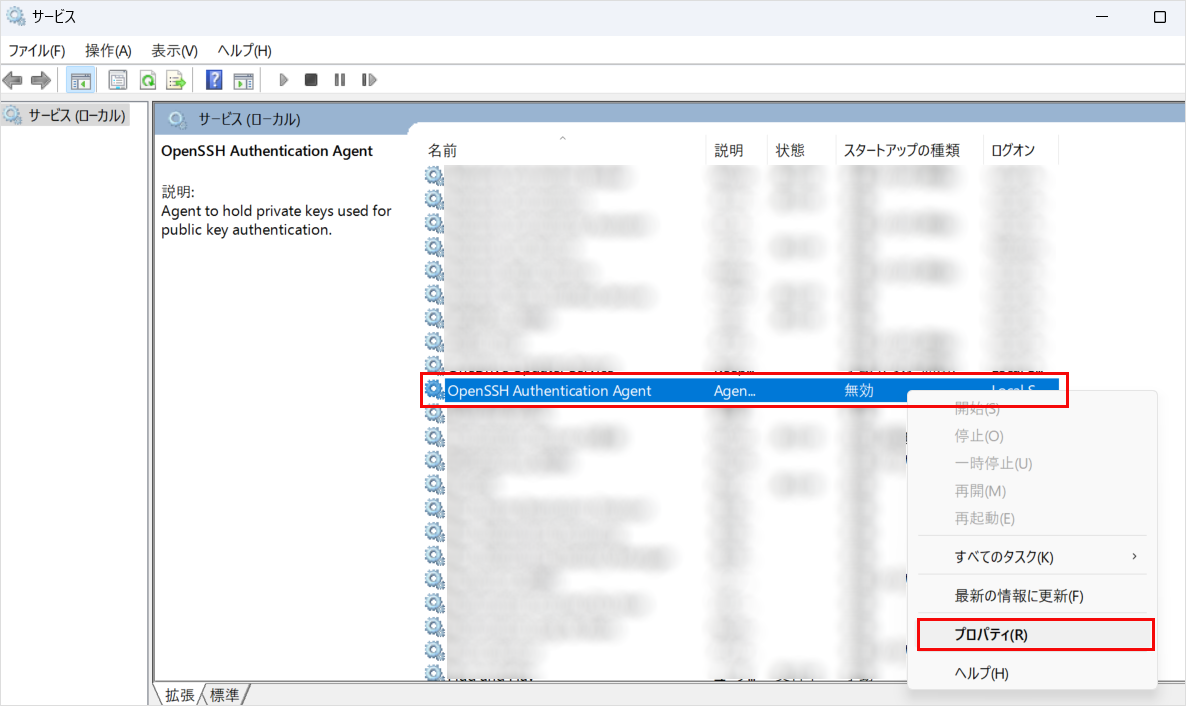1186x706 pixels.
Task: Toggle the show/hide console tree icon
Action: pyautogui.click(x=80, y=80)
